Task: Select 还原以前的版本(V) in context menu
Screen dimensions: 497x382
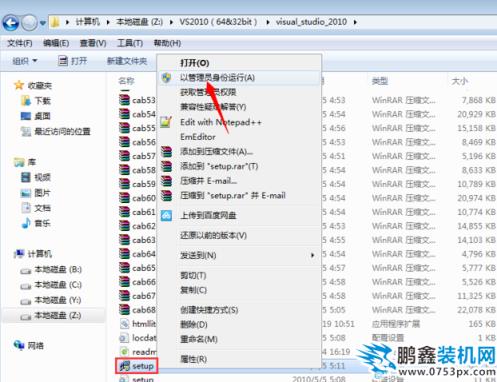Action: (x=213, y=235)
